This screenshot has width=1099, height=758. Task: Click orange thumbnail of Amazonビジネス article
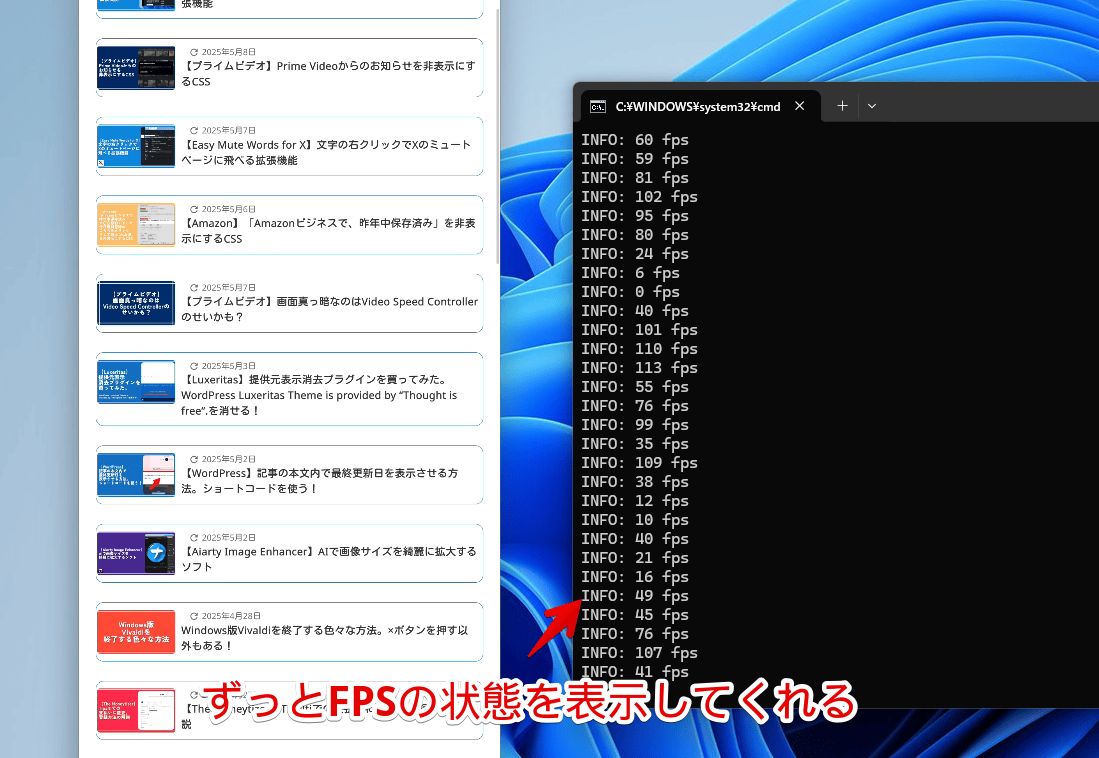tap(136, 225)
